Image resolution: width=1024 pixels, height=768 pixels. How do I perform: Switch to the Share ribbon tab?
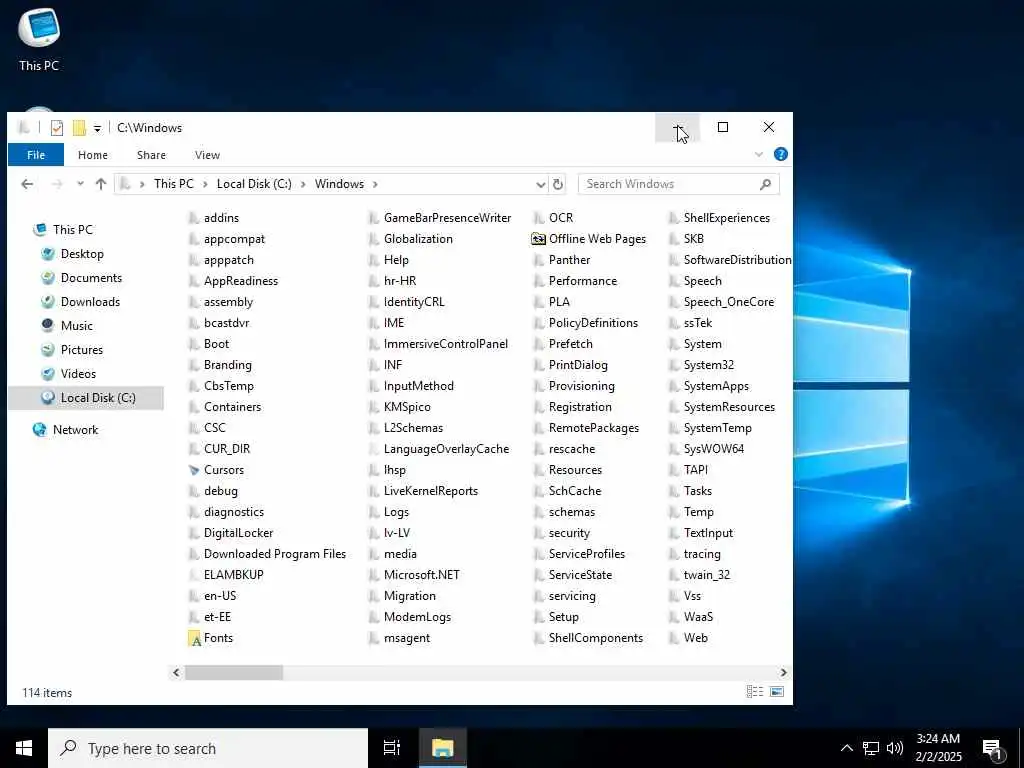click(152, 155)
